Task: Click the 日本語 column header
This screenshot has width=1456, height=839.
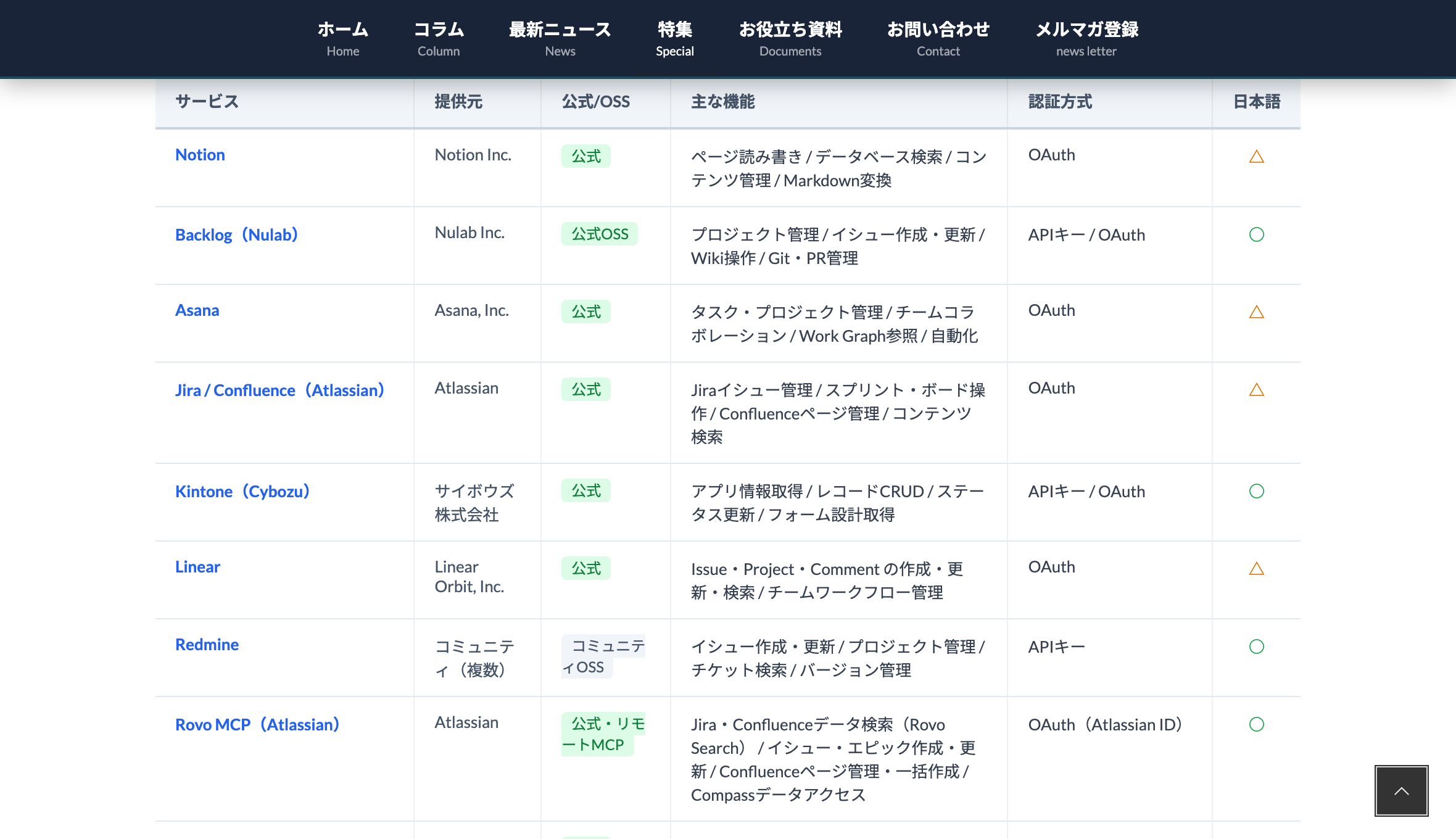Action: click(1257, 102)
